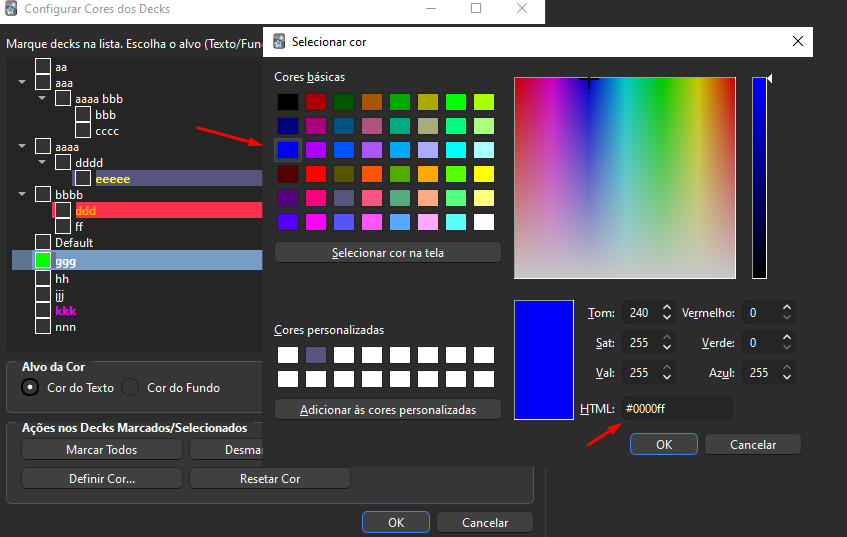Viewport: 847px width, 537px height.
Task: Click the HTML hex color input field
Action: [676, 408]
